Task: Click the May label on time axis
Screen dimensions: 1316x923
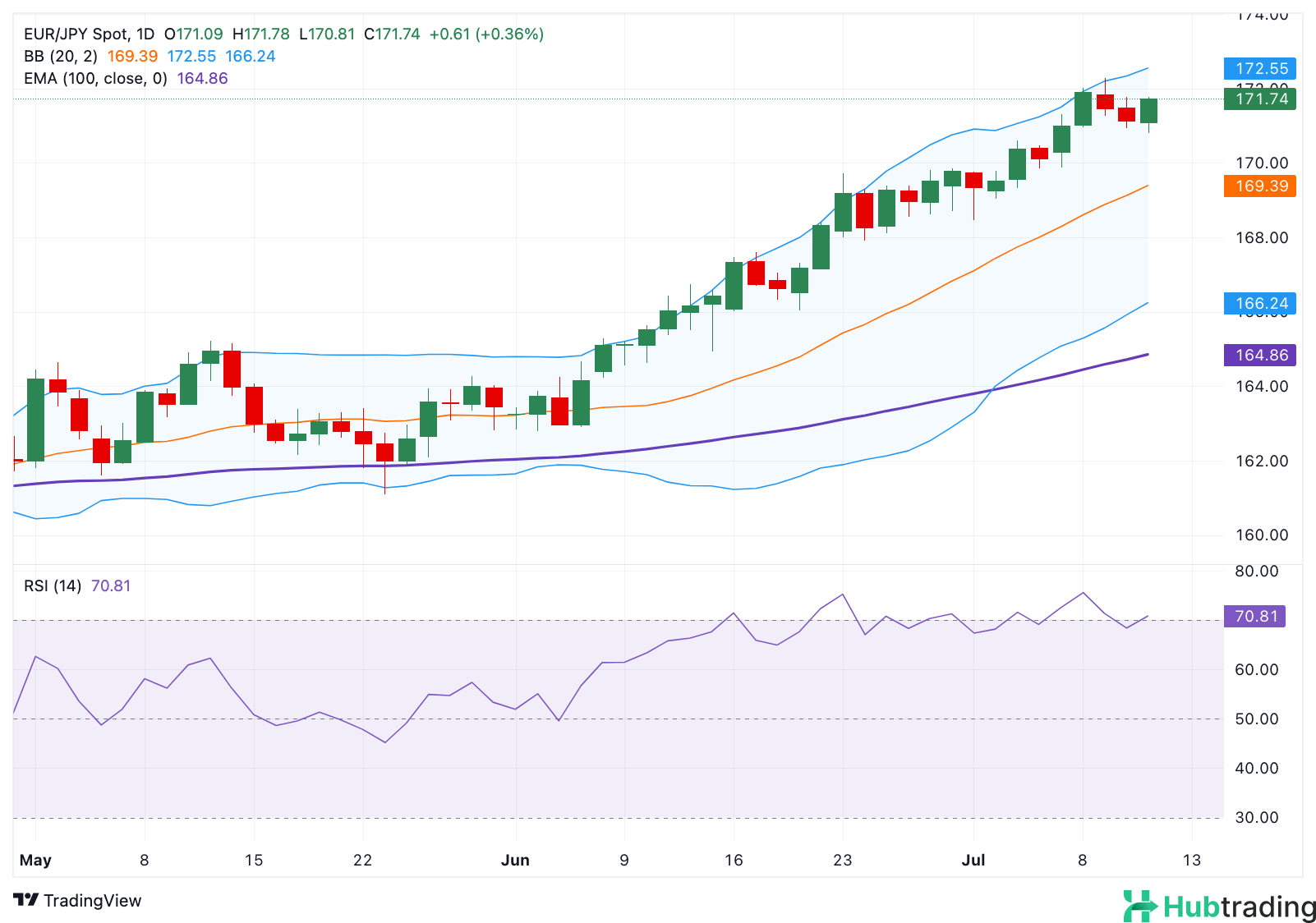Action: tap(35, 860)
